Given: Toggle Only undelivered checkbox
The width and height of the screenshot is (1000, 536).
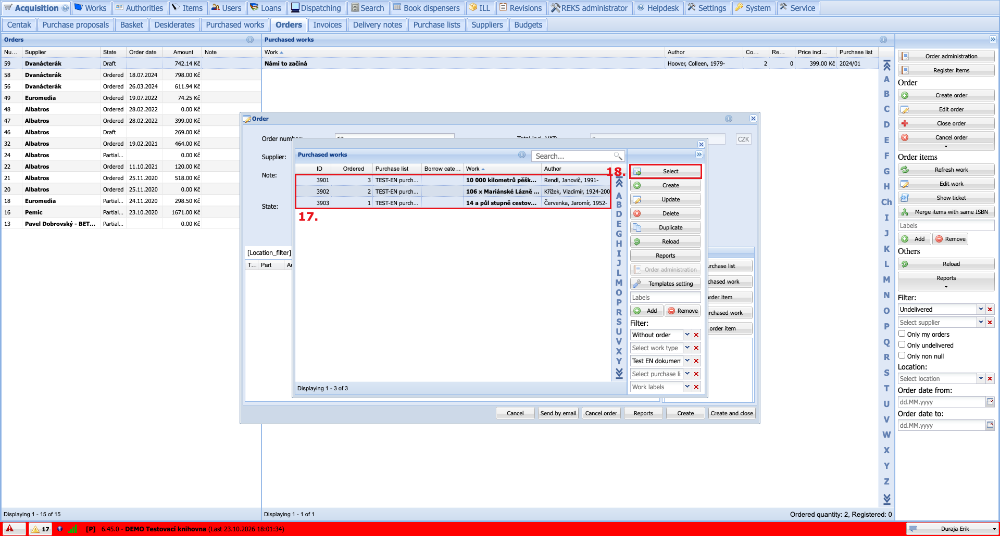Looking at the screenshot, I should tap(902, 345).
